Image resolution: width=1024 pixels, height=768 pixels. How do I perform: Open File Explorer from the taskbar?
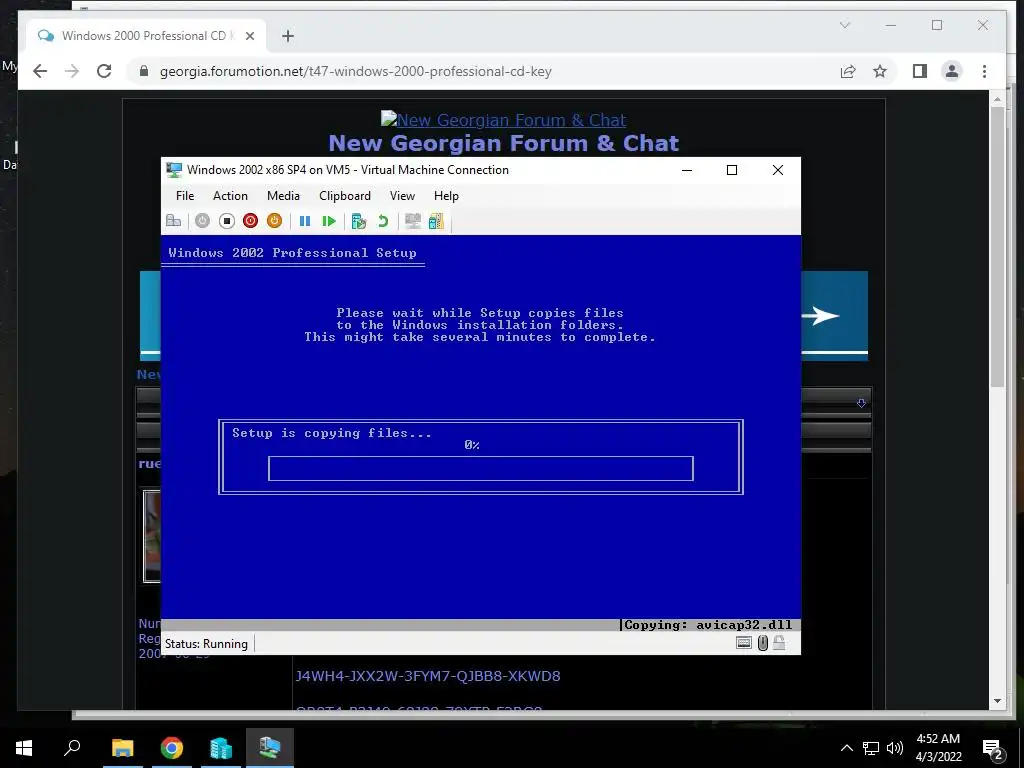(122, 748)
